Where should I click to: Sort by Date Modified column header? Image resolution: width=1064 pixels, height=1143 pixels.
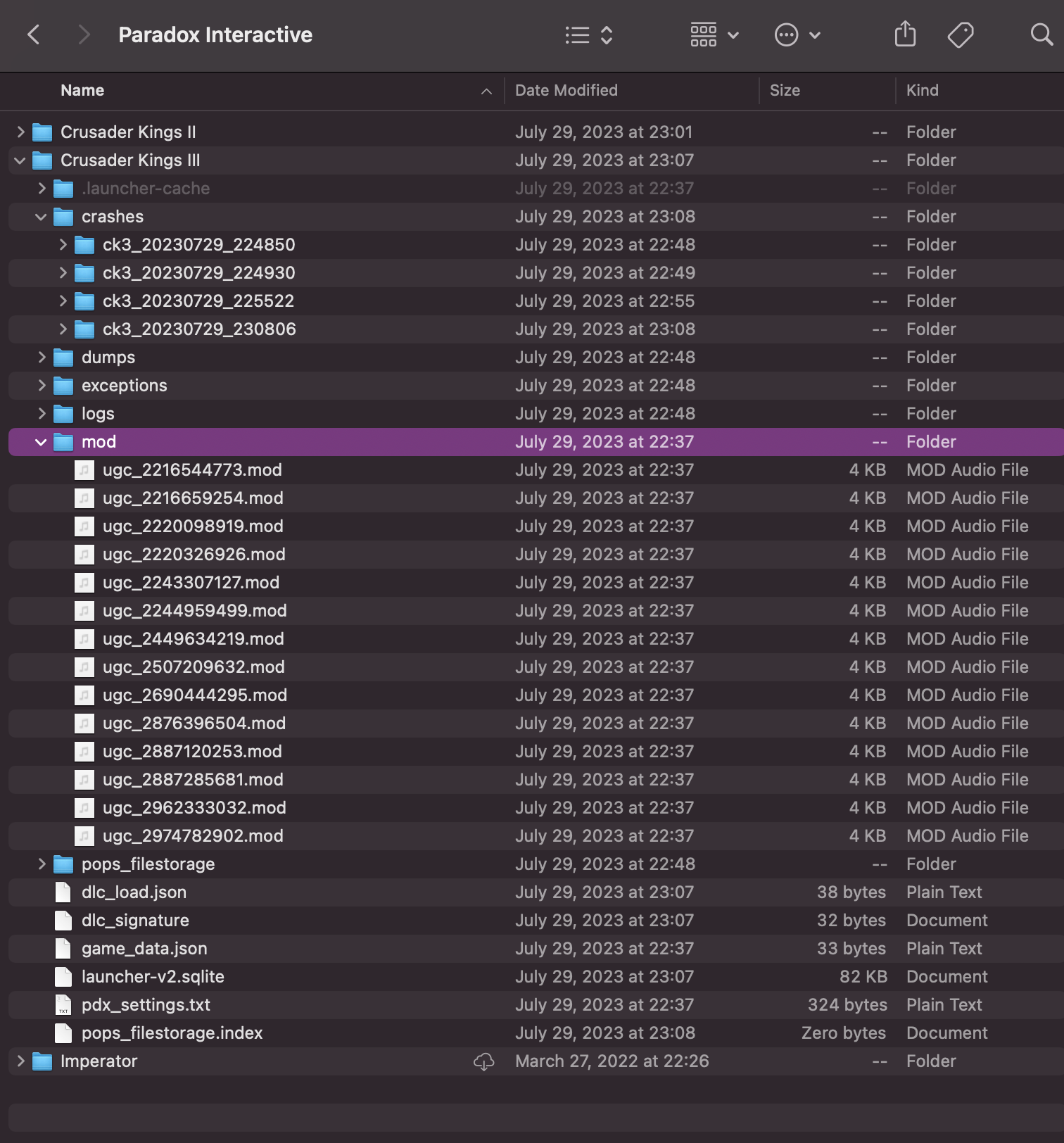coord(566,90)
